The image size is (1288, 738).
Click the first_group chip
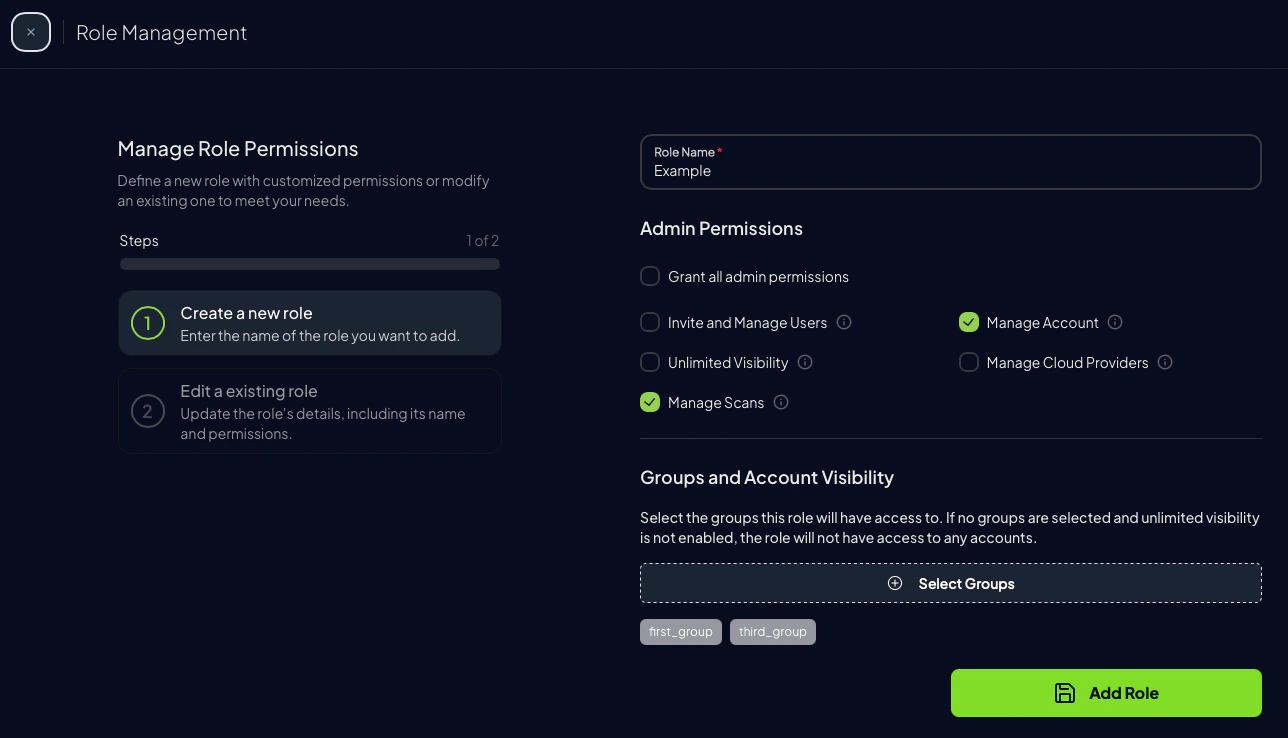tap(680, 631)
